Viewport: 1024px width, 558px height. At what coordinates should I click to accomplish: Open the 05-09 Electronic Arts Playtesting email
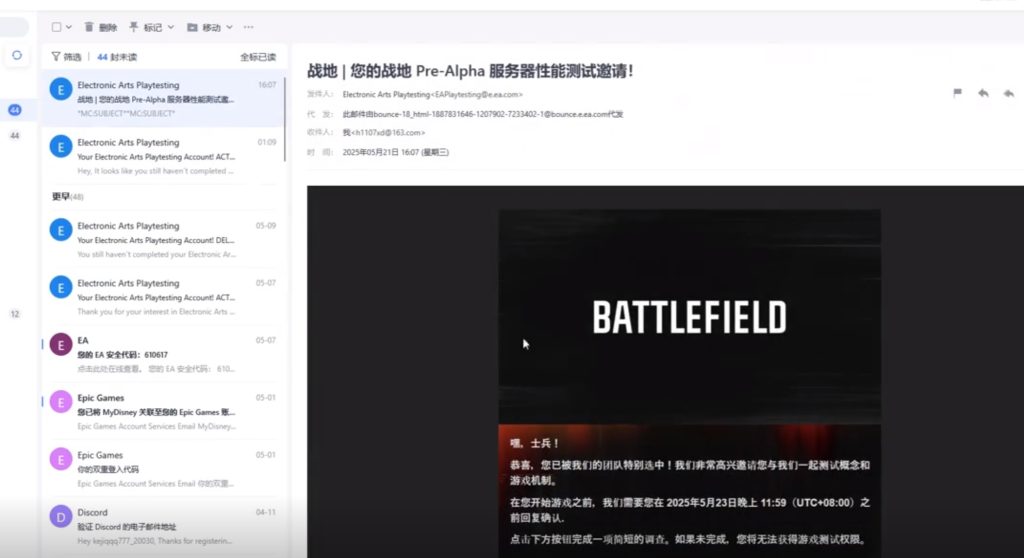pyautogui.click(x=163, y=240)
